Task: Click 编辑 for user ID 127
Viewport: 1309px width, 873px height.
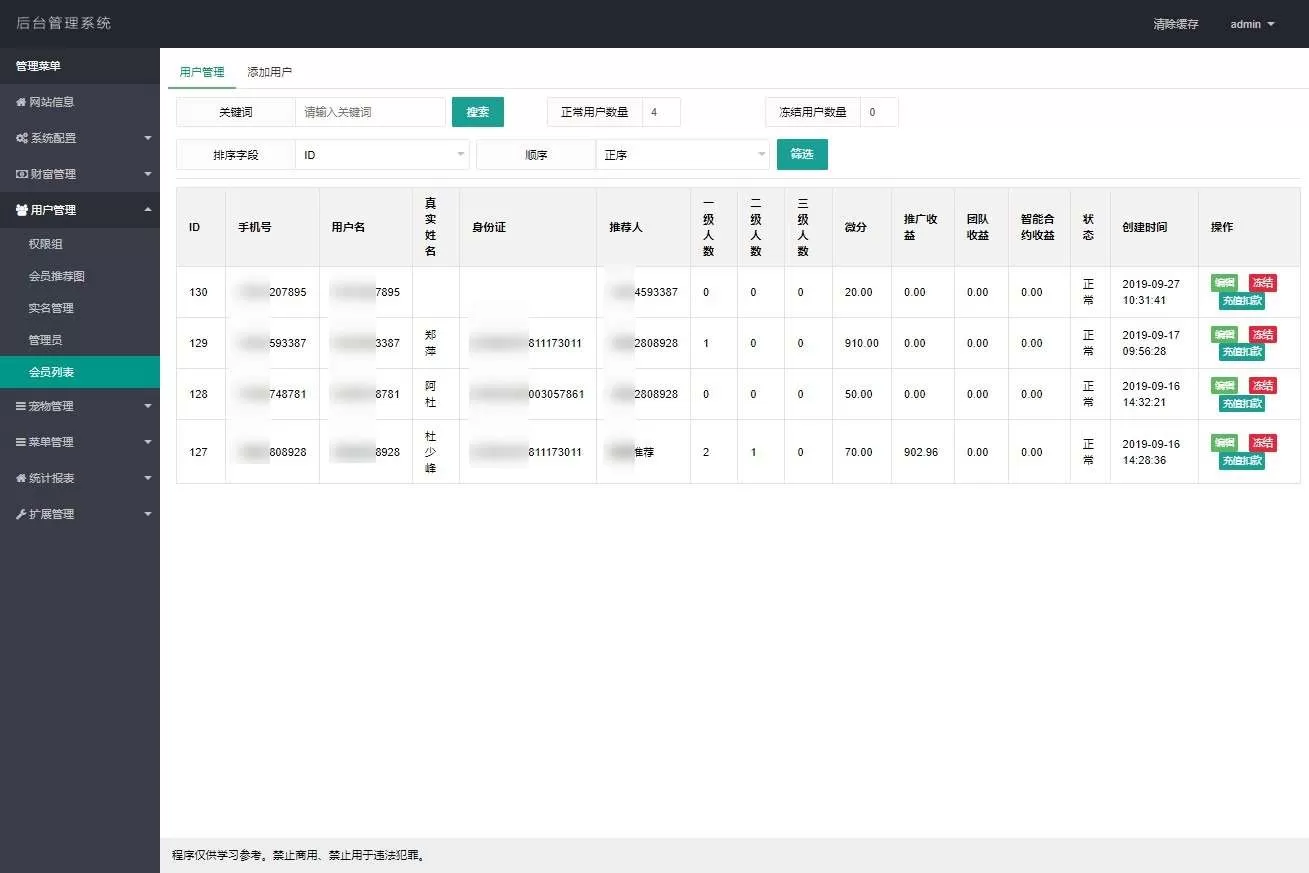Action: pos(1224,442)
